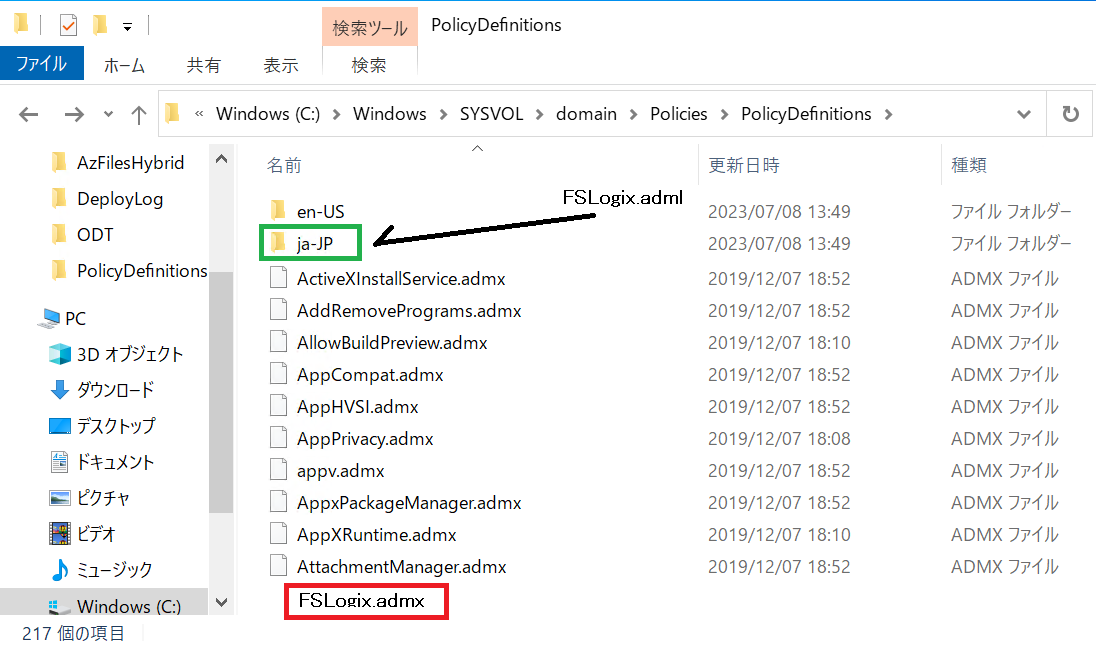
Task: Select the ja-JP folder icon
Action: (x=278, y=243)
